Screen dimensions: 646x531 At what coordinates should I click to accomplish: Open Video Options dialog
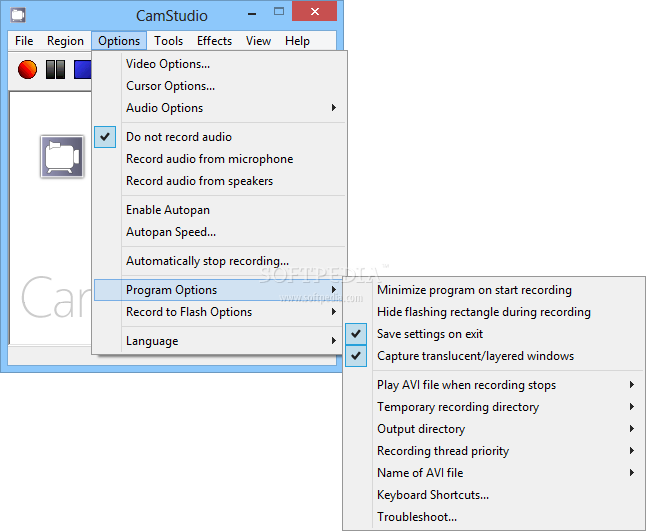click(219, 64)
